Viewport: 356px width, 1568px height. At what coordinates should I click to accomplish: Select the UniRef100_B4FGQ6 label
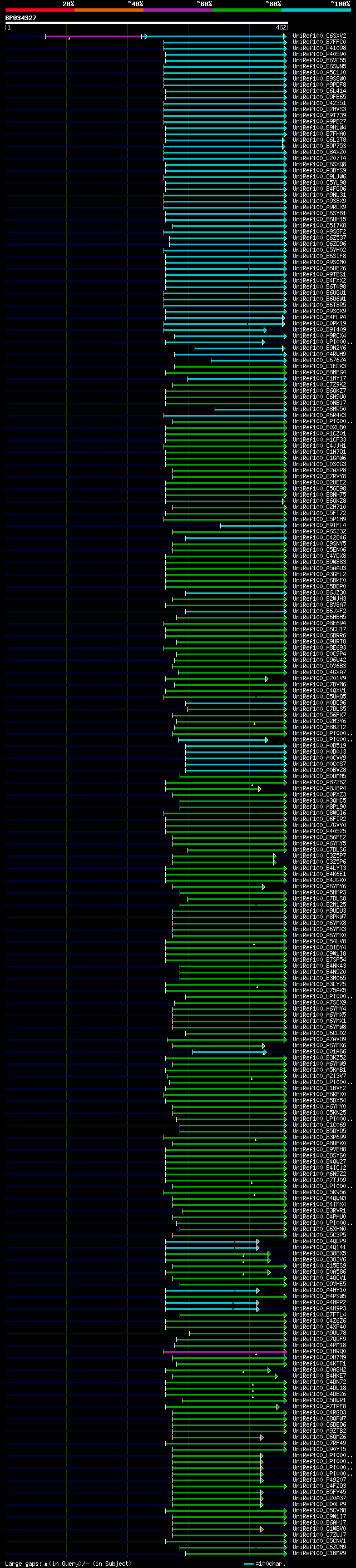click(319, 189)
